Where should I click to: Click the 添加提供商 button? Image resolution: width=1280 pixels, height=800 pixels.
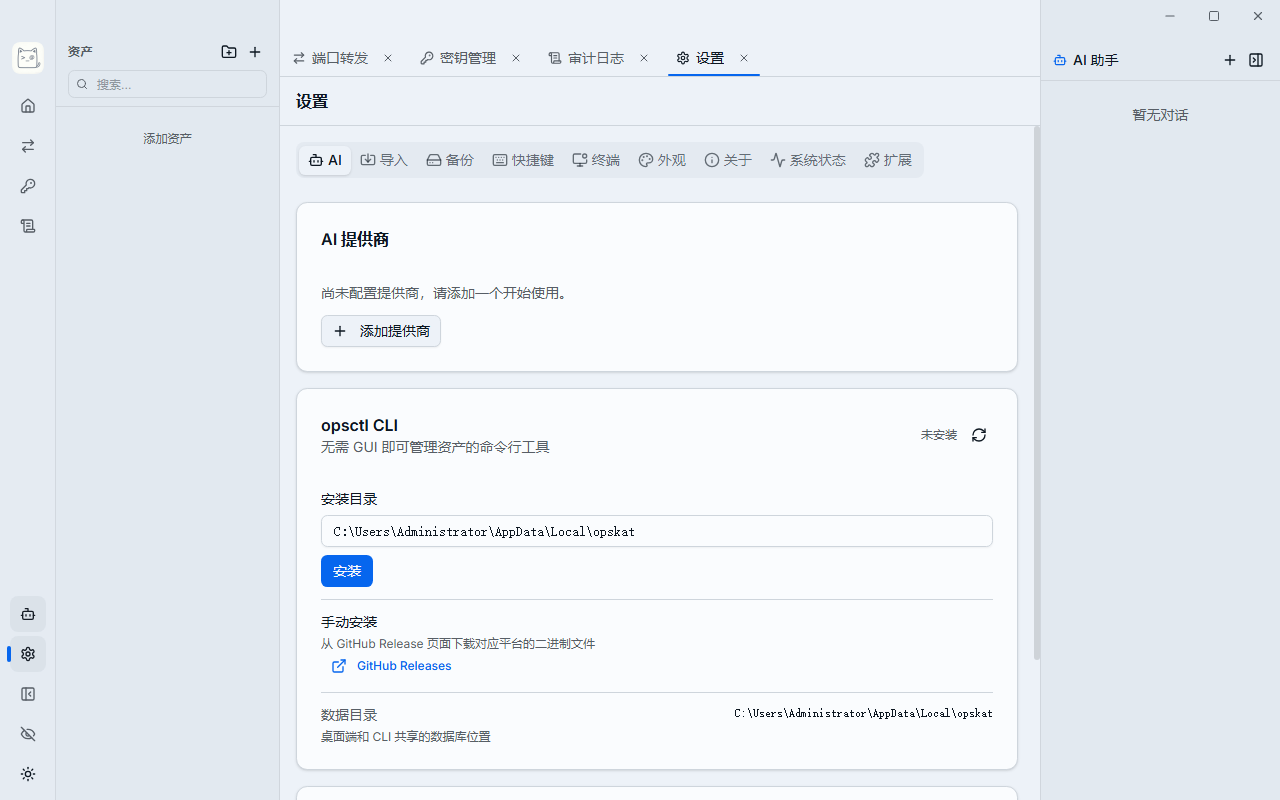[x=380, y=331]
